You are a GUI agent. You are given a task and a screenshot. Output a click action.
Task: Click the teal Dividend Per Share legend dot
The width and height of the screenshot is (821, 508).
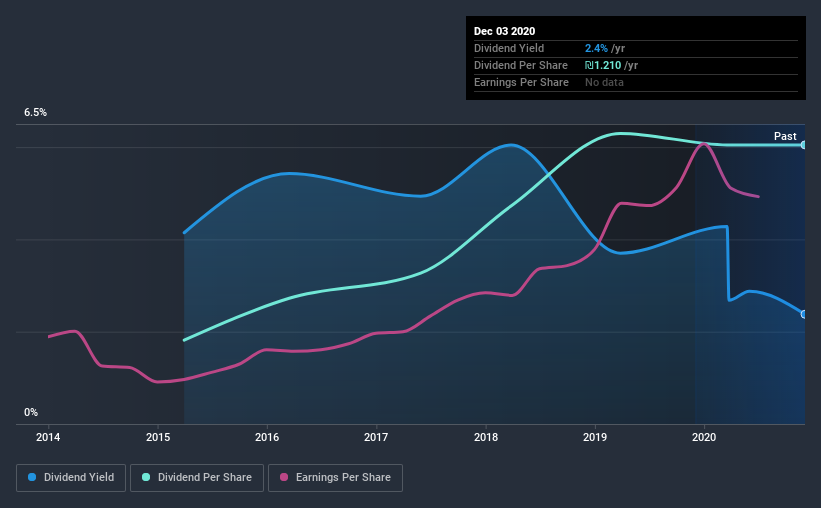click(146, 477)
